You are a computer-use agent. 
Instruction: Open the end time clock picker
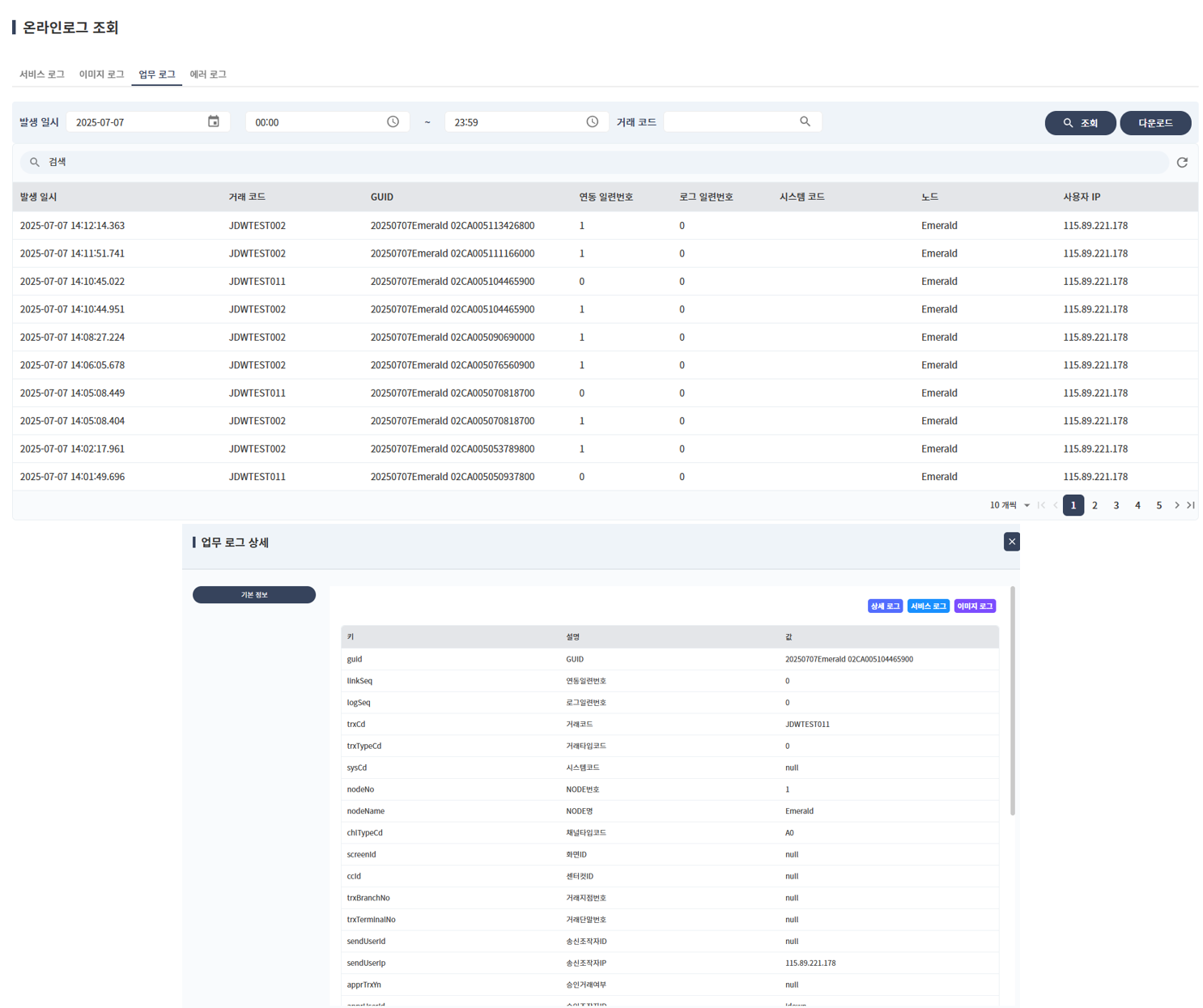pyautogui.click(x=592, y=121)
